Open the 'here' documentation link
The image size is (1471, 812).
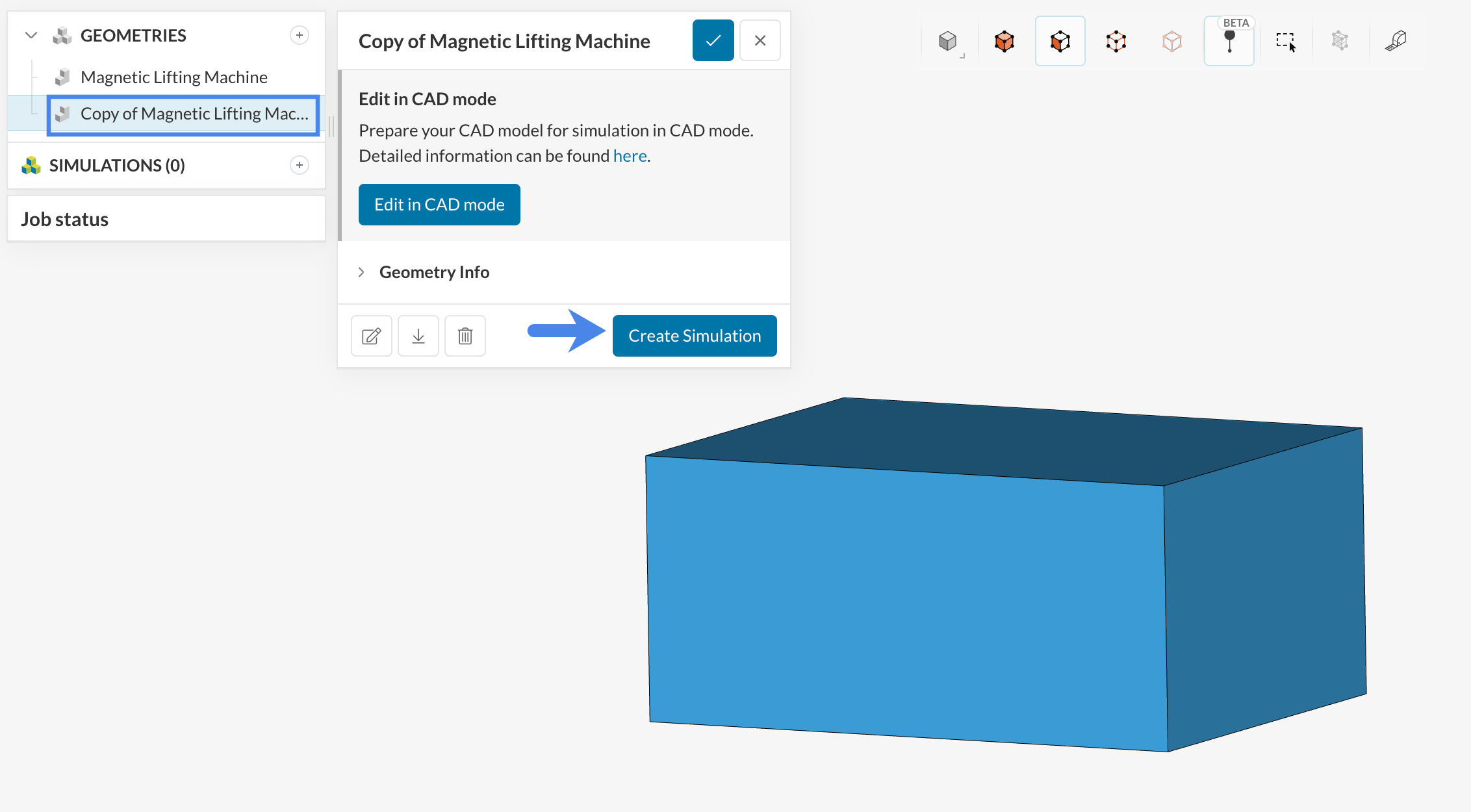(629, 156)
